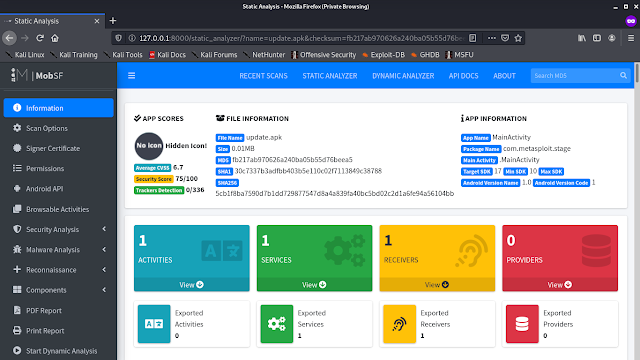Click the MD5 search magnifier icon
This screenshot has height=360, width=640.
(x=623, y=76)
